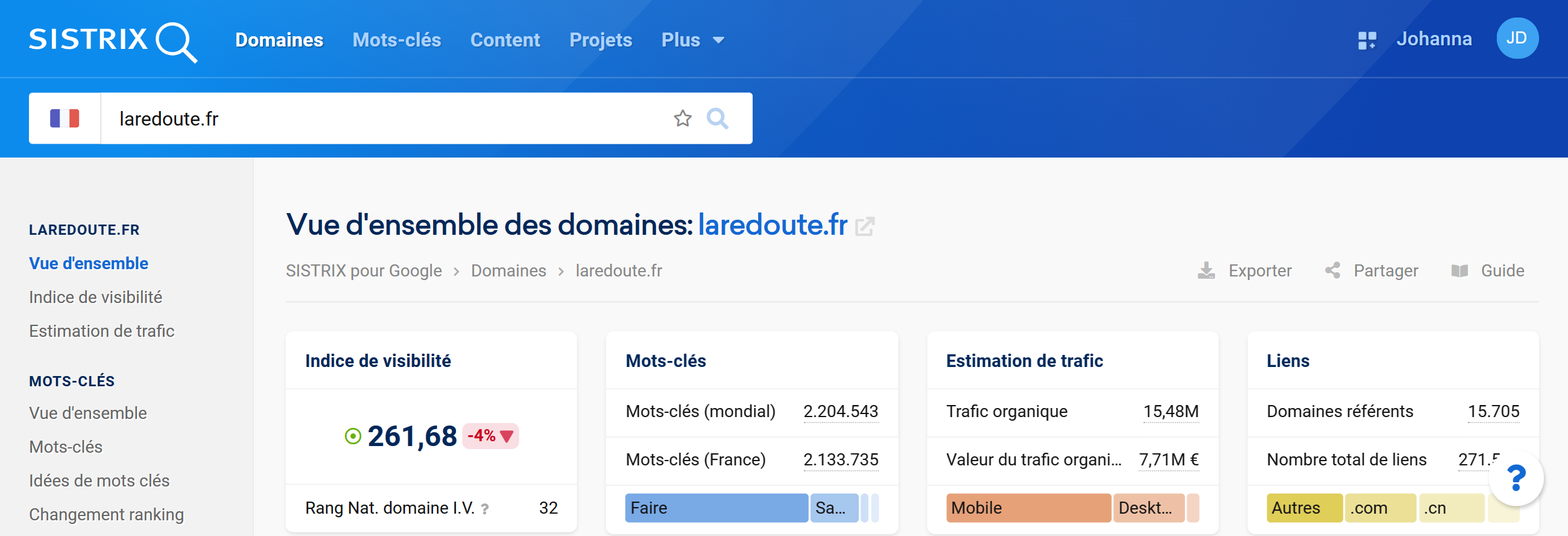Open the Mots-clés top menu
This screenshot has width=1568, height=536.
coord(397,40)
